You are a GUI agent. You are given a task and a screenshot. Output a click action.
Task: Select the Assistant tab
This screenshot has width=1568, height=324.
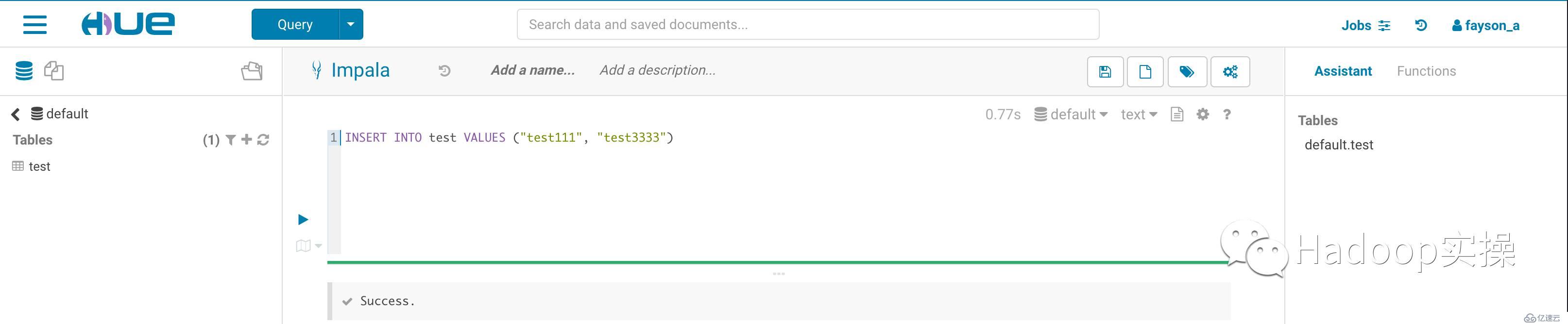click(1343, 71)
